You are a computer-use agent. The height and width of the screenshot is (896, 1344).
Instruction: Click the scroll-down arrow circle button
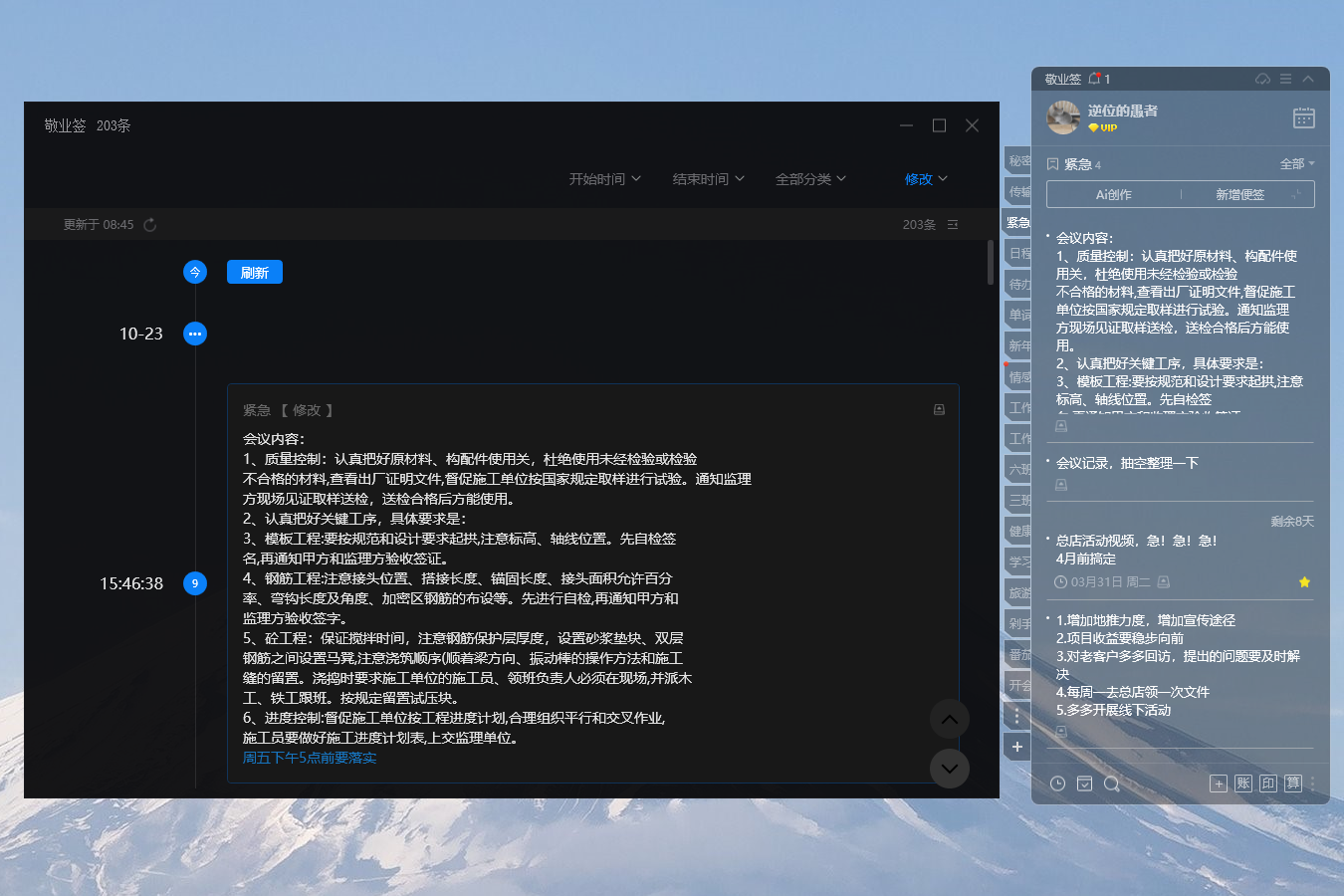coord(950,769)
